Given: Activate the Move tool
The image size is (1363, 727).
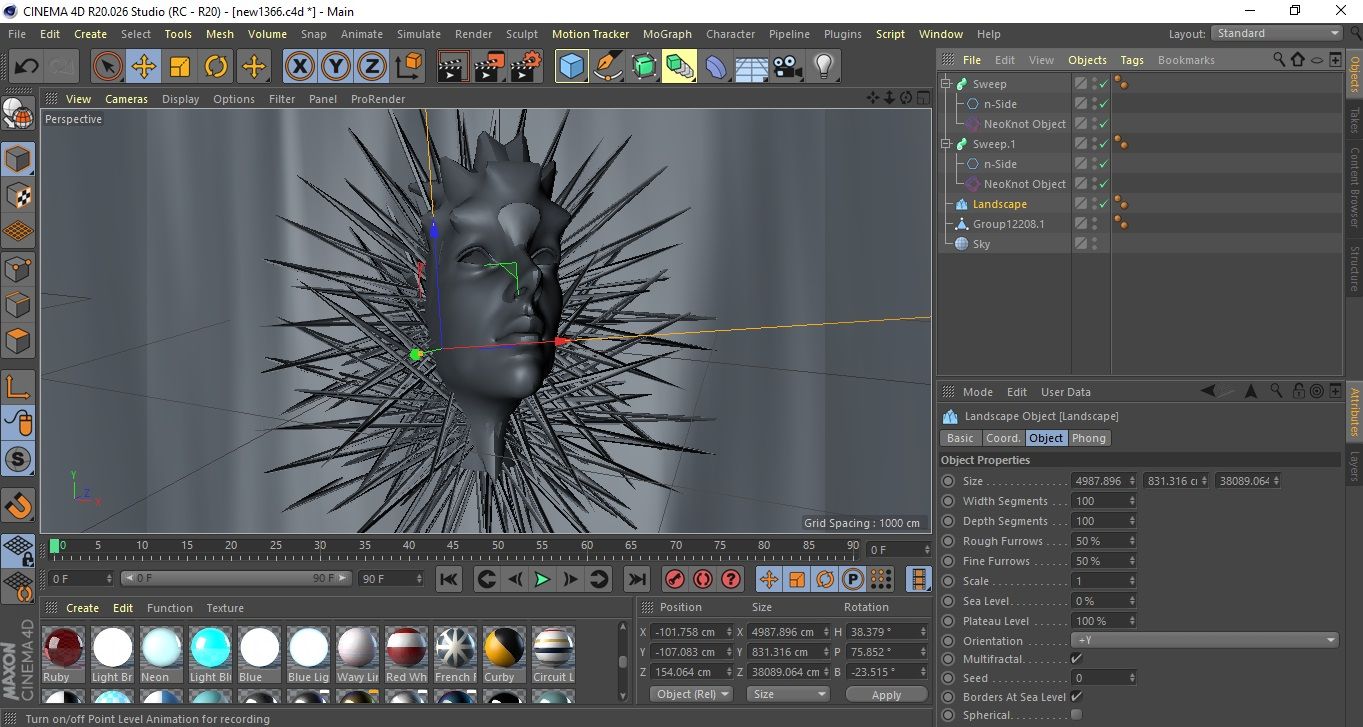Looking at the screenshot, I should pos(144,67).
